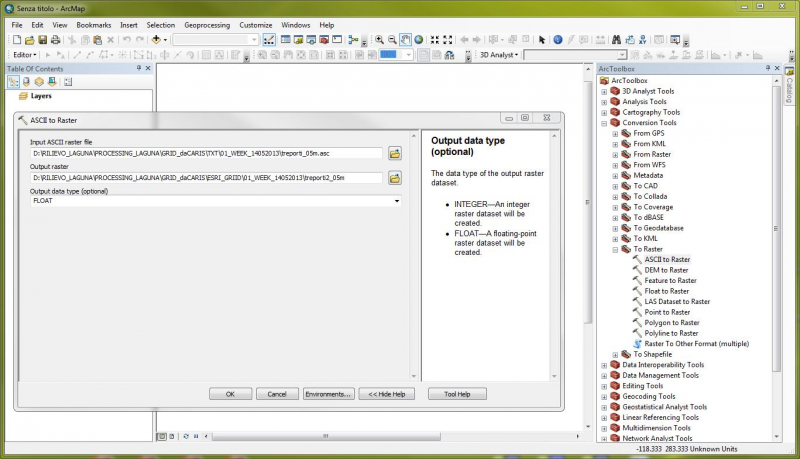Click the Fixed Zoom In icon
This screenshot has width=800, height=459.
pos(435,40)
